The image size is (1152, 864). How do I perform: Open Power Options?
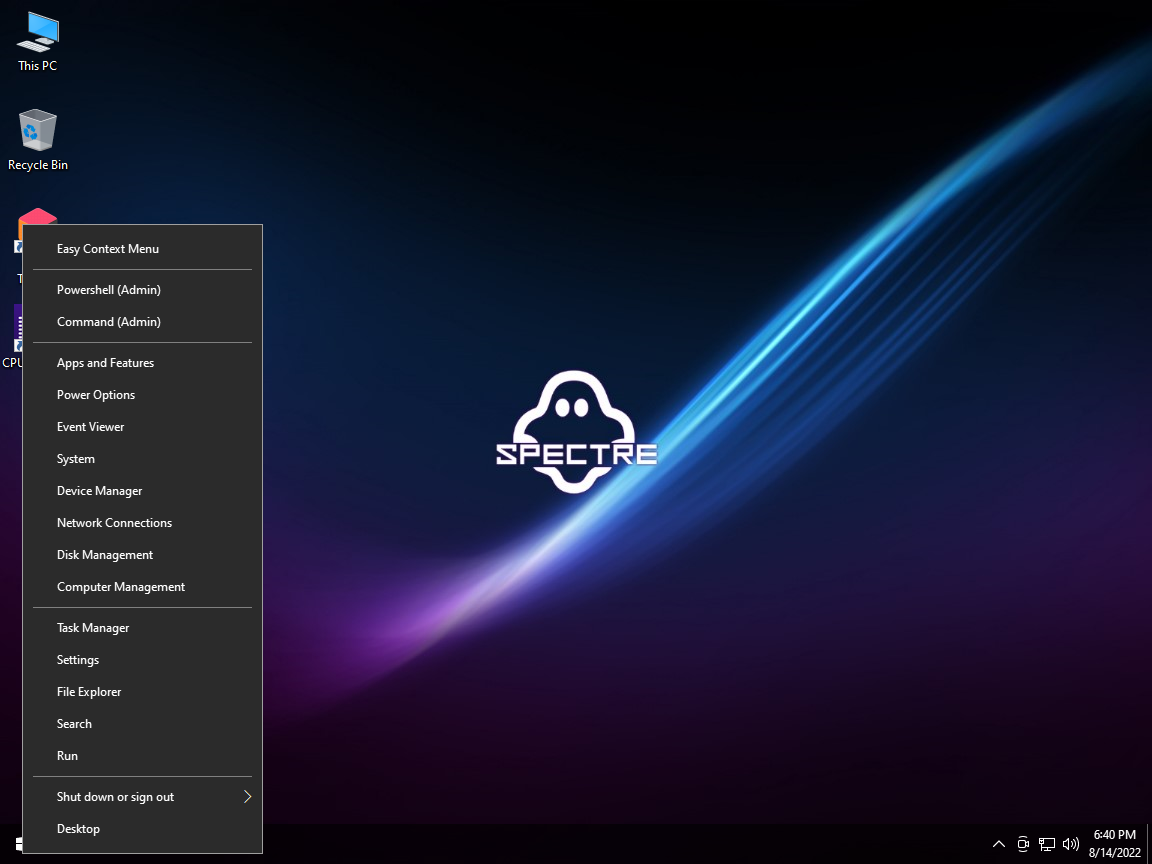(143, 395)
